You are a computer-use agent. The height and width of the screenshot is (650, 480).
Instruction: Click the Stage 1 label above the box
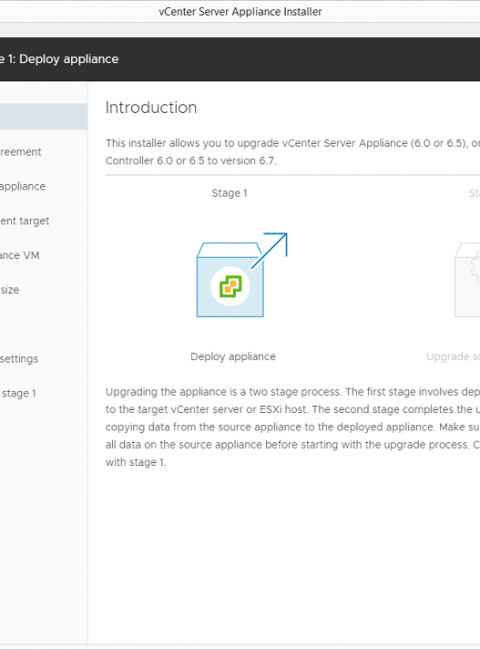click(229, 193)
